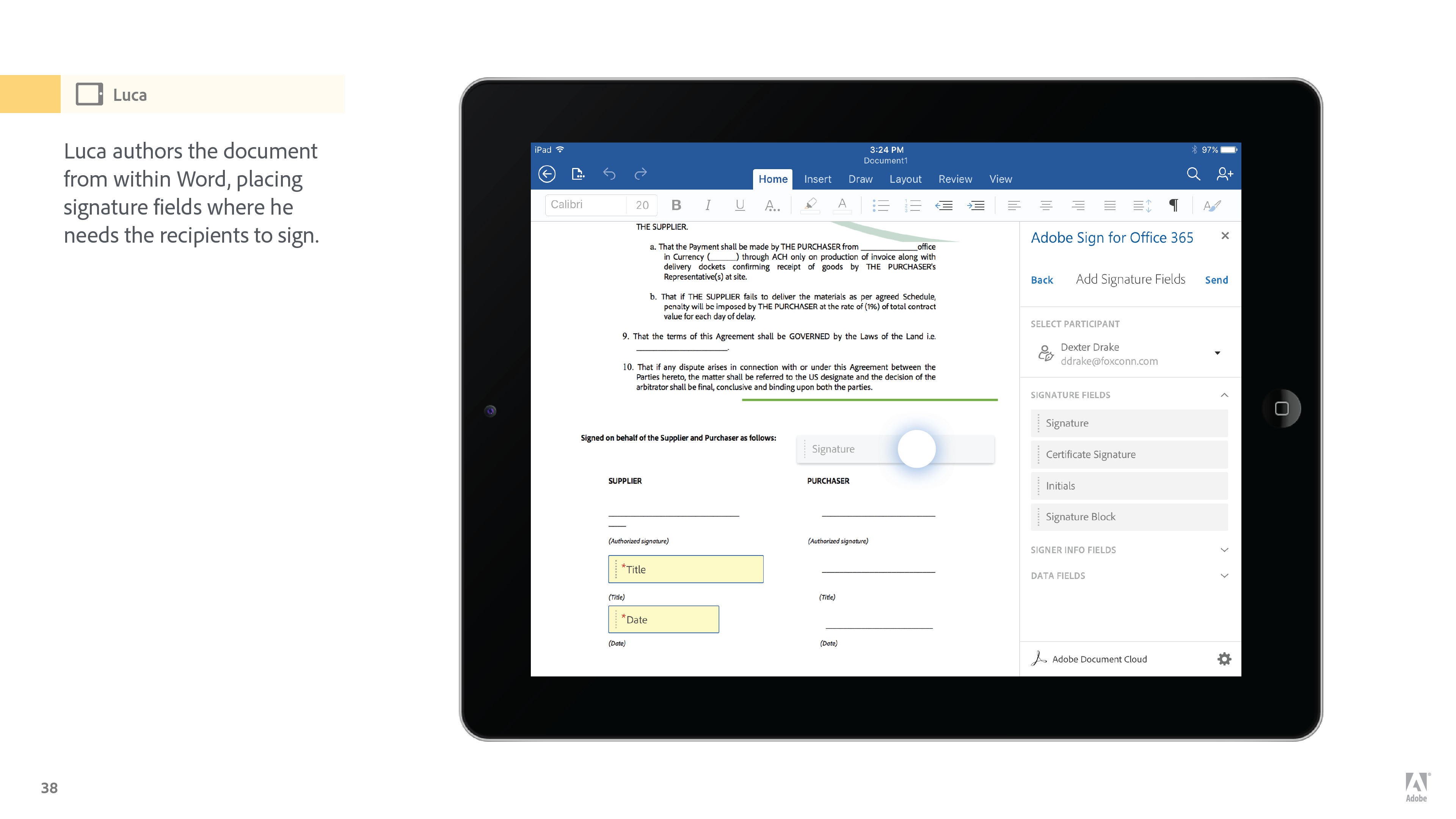Click the dragged Signature field in document
This screenshot has height=819, width=1456.
pos(895,449)
